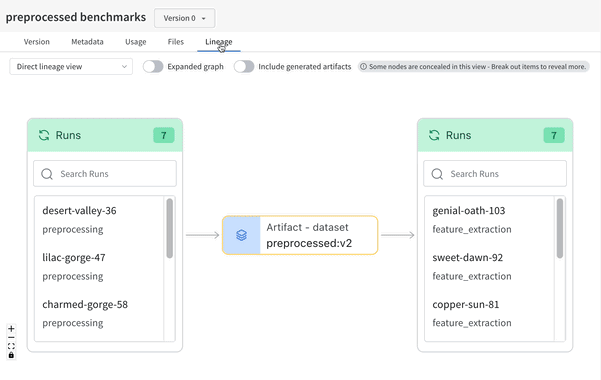Click the left Runs list scrollbar
Viewport: 601px width, 380px height.
[169, 229]
